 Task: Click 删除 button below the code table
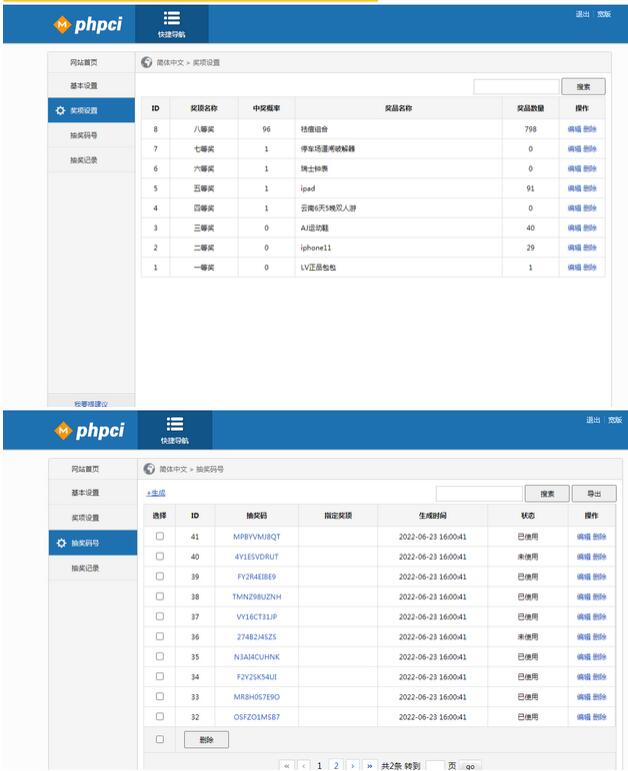click(x=206, y=740)
